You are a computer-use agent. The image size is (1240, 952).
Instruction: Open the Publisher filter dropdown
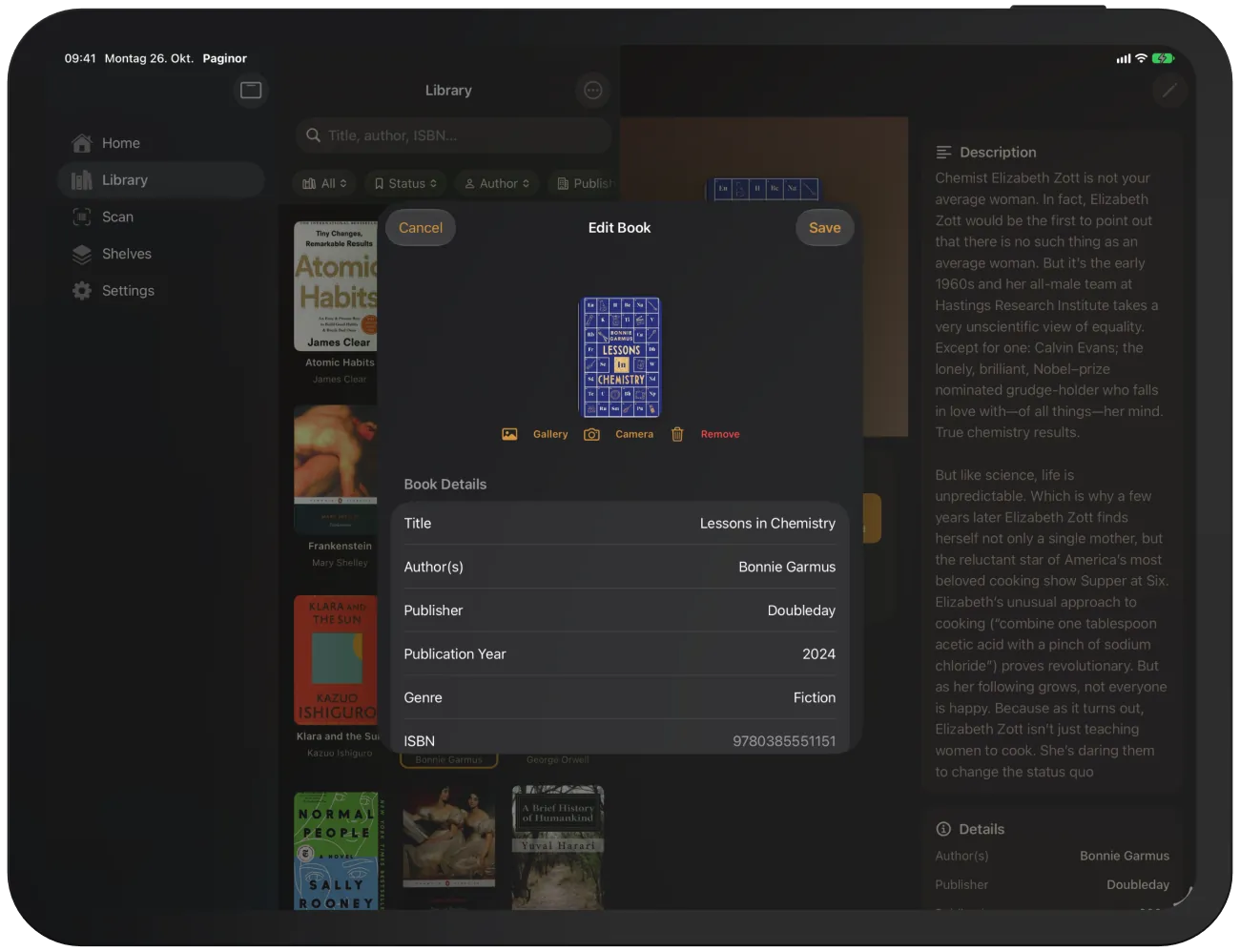pos(584,184)
